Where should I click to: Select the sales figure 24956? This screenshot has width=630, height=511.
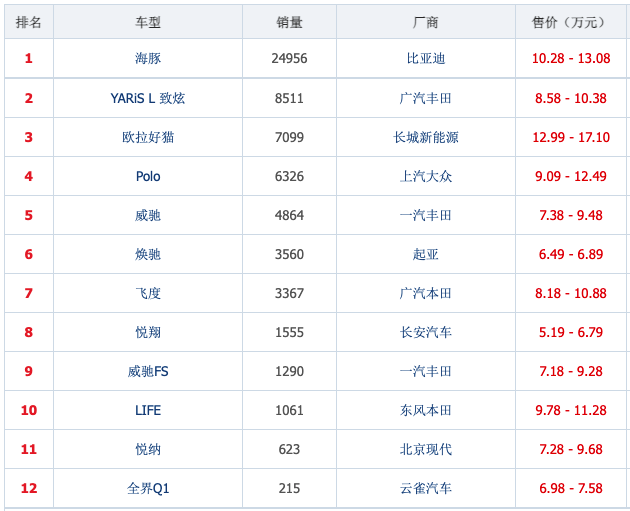tap(289, 59)
